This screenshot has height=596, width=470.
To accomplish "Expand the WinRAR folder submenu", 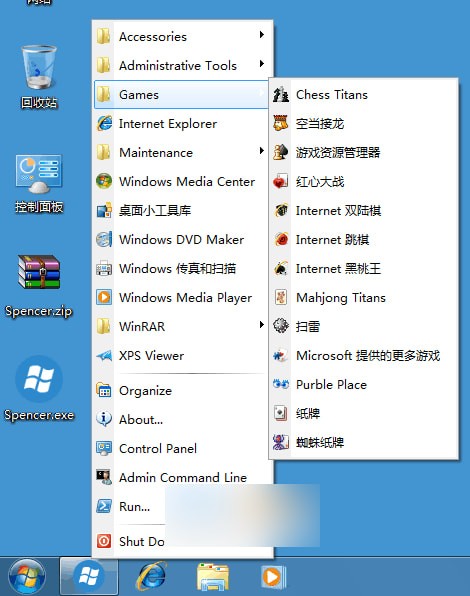I will tap(181, 327).
